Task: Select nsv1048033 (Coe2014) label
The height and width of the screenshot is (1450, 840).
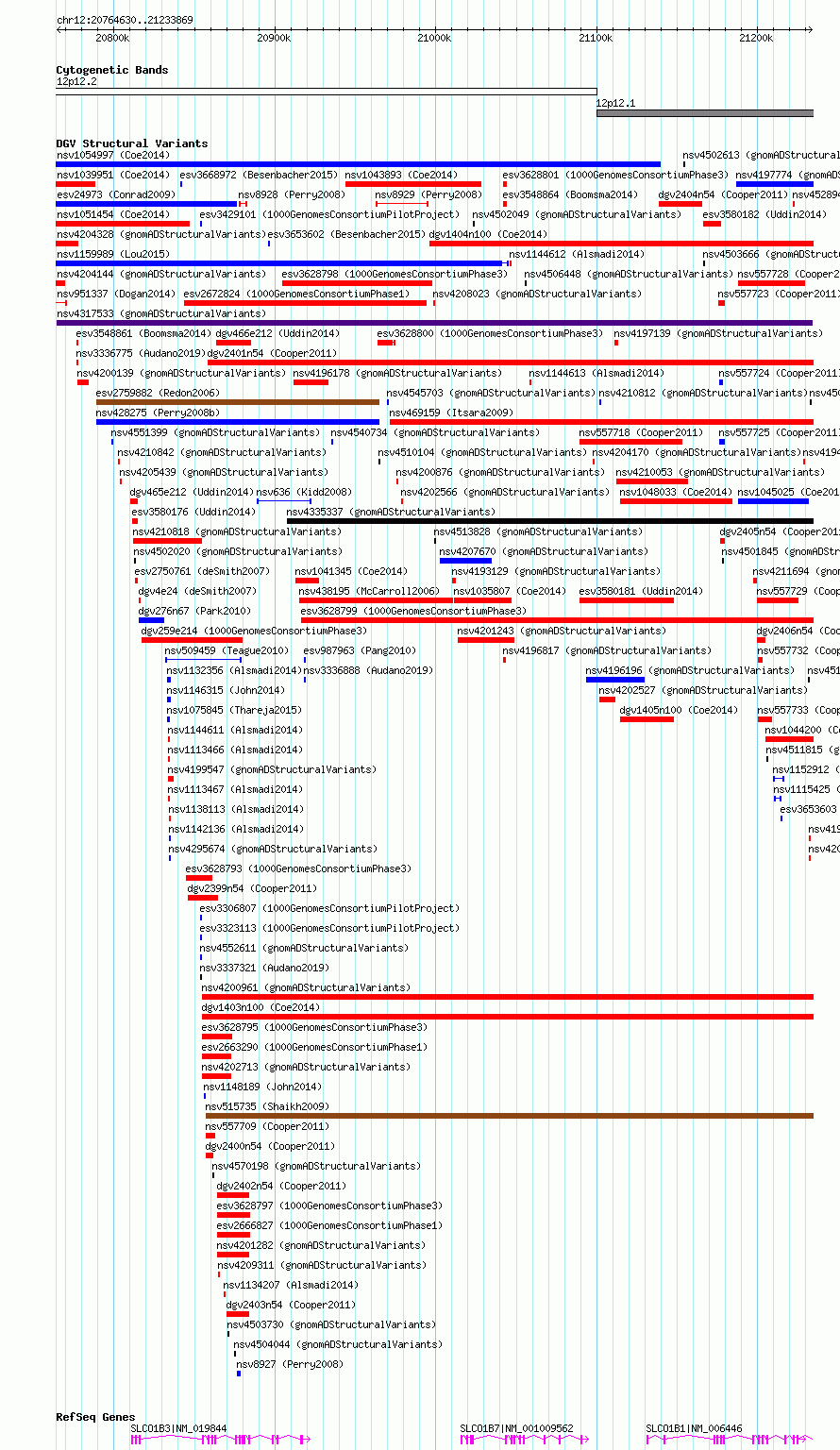Action: 676,492
